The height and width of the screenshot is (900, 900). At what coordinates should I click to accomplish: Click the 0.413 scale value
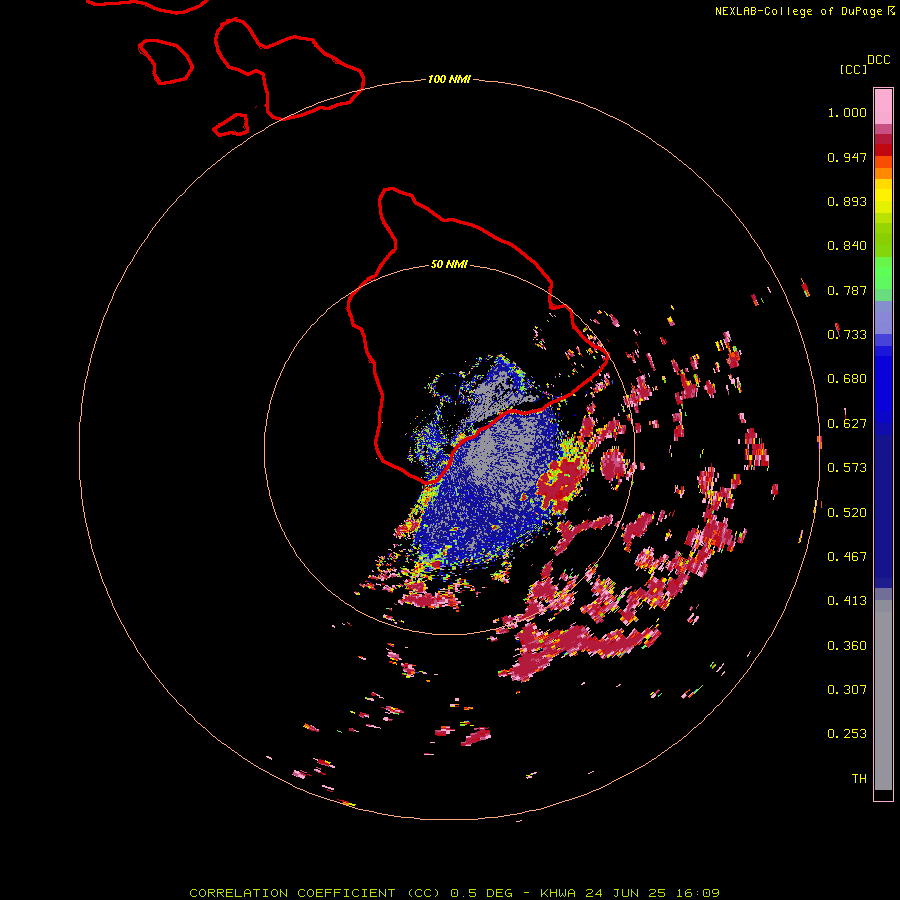pyautogui.click(x=847, y=601)
